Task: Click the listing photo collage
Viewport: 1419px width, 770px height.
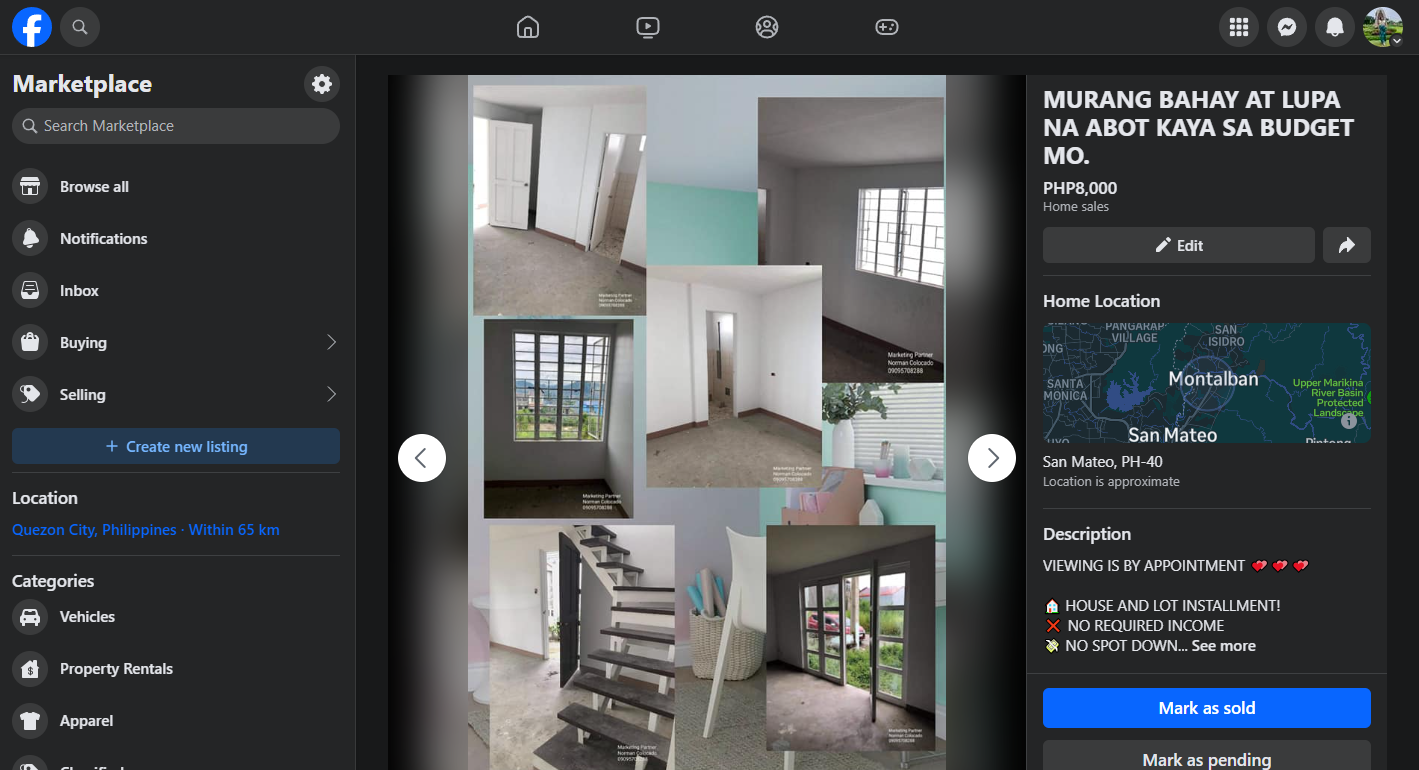Action: tap(707, 423)
